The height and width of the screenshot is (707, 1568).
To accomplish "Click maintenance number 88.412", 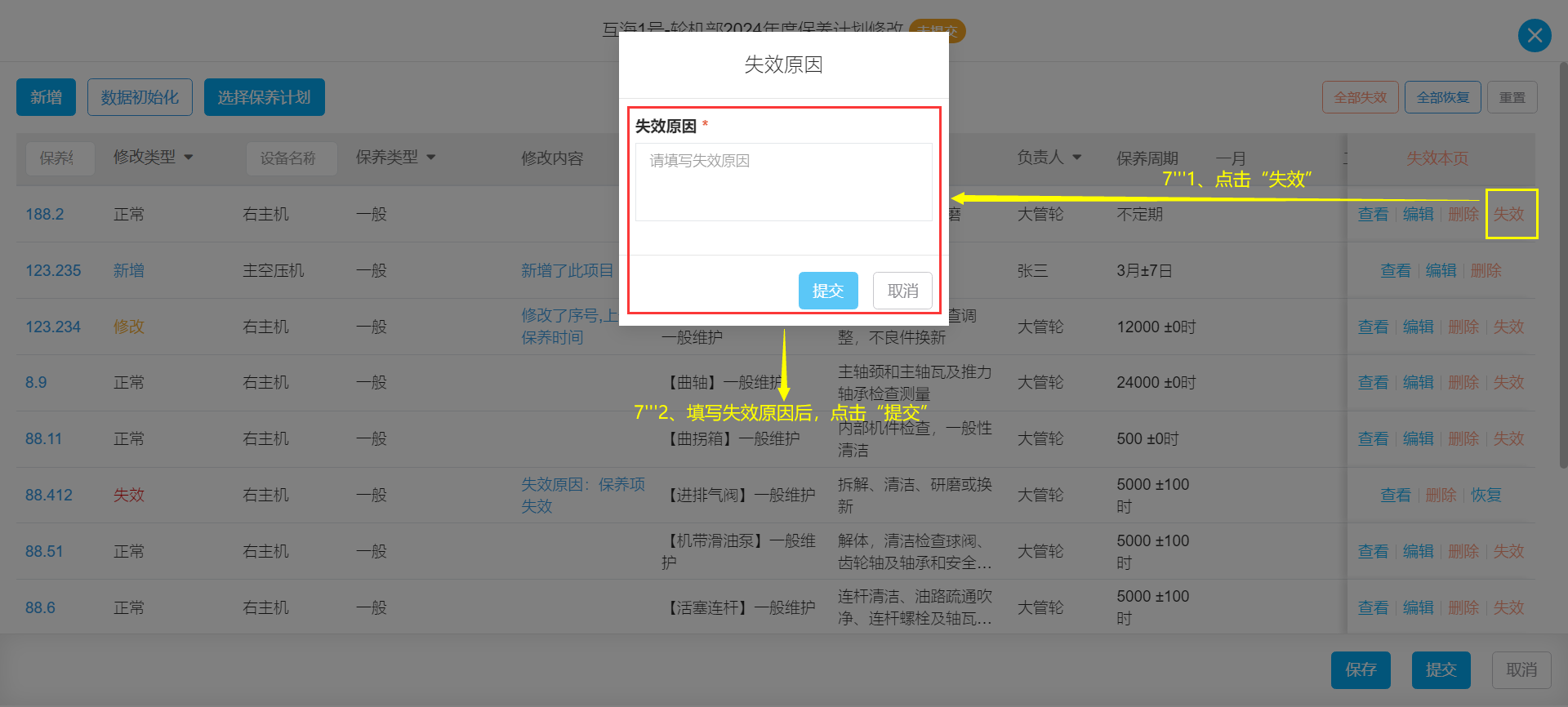I will [49, 495].
